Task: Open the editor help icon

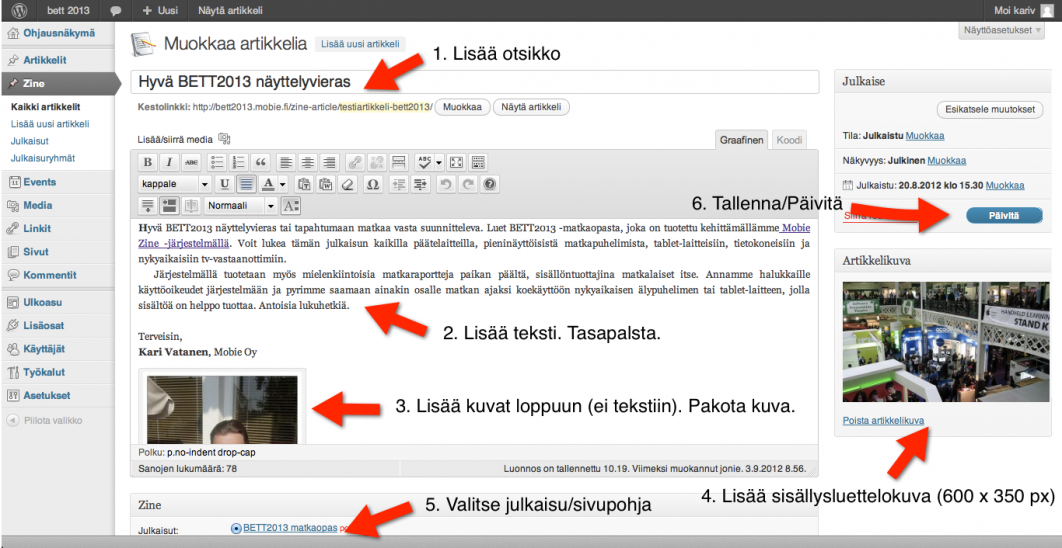Action: pos(489,184)
